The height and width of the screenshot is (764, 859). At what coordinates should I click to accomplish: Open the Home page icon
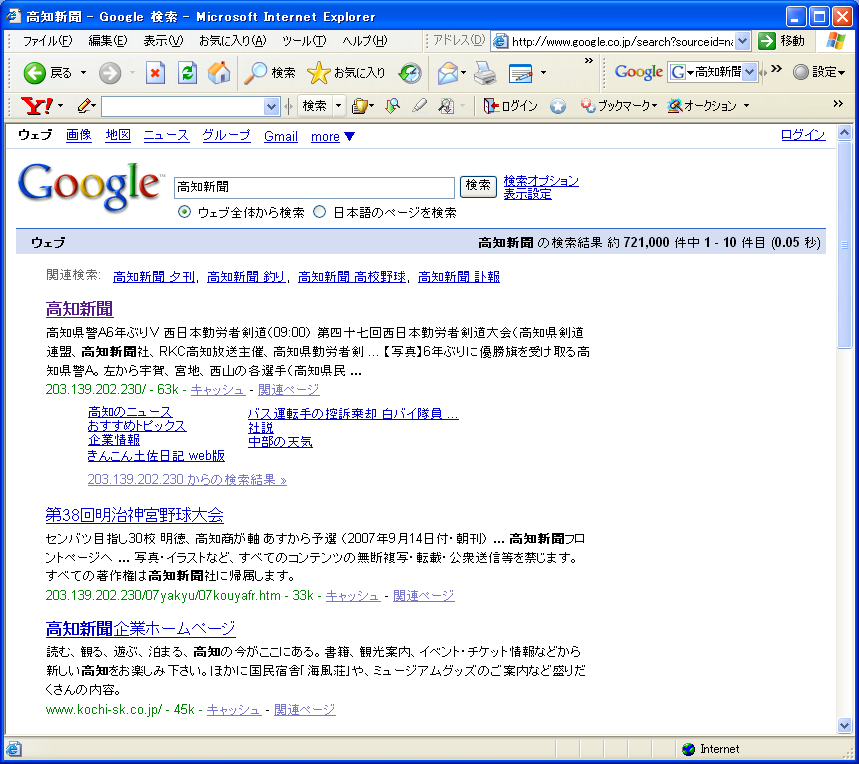click(219, 72)
